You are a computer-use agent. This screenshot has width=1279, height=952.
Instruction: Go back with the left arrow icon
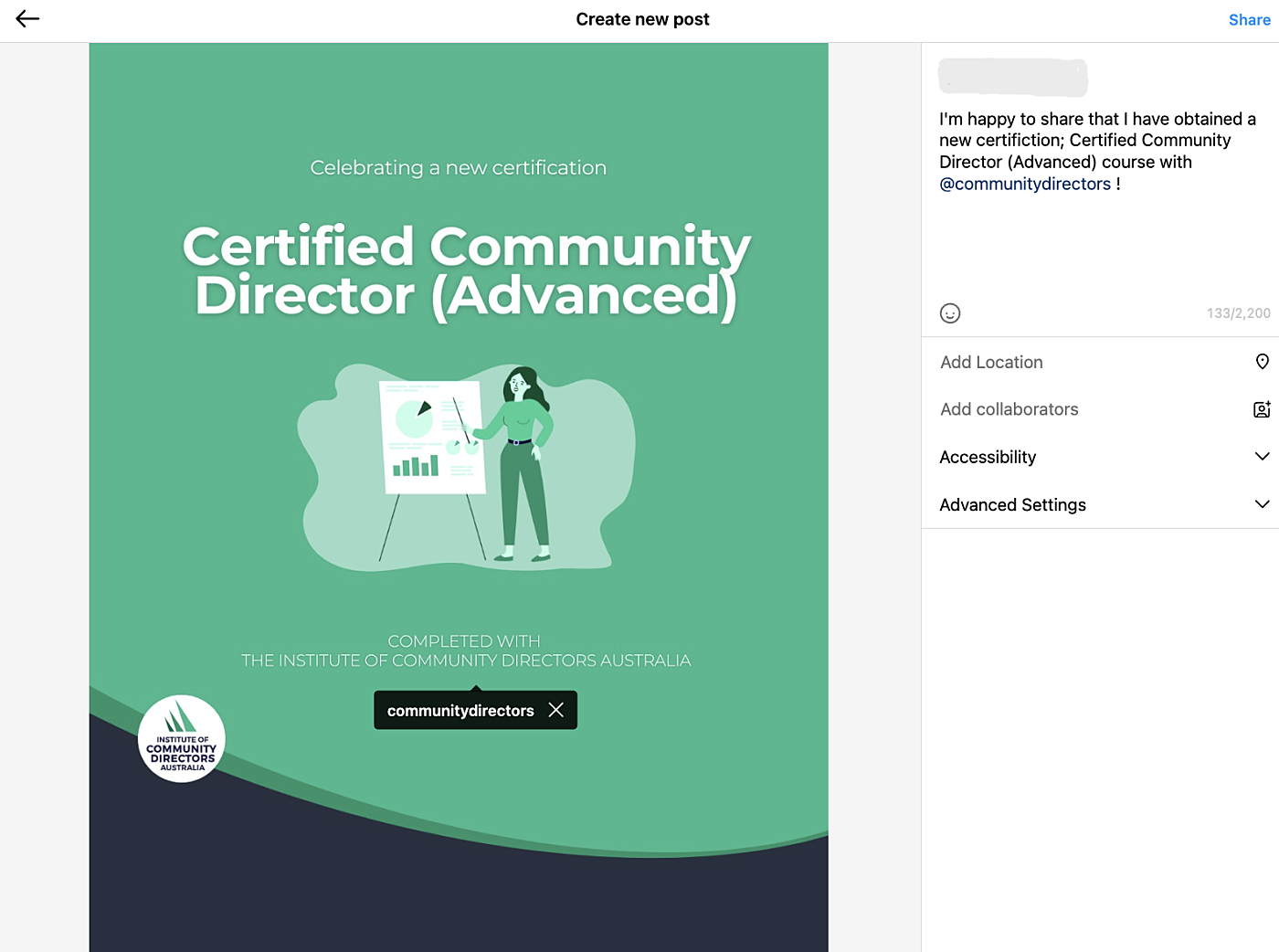27,19
